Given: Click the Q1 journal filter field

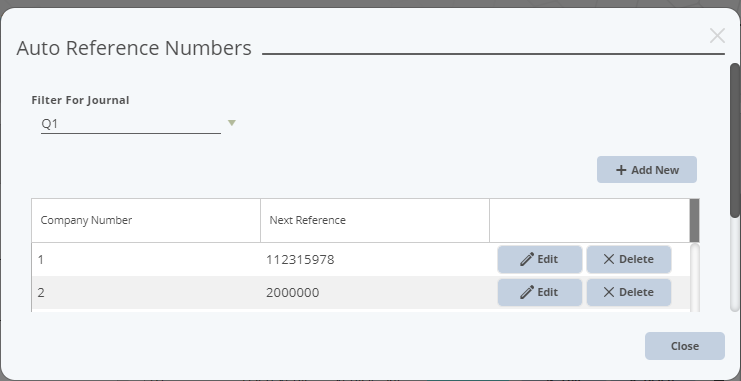Looking at the screenshot, I should tap(131, 124).
